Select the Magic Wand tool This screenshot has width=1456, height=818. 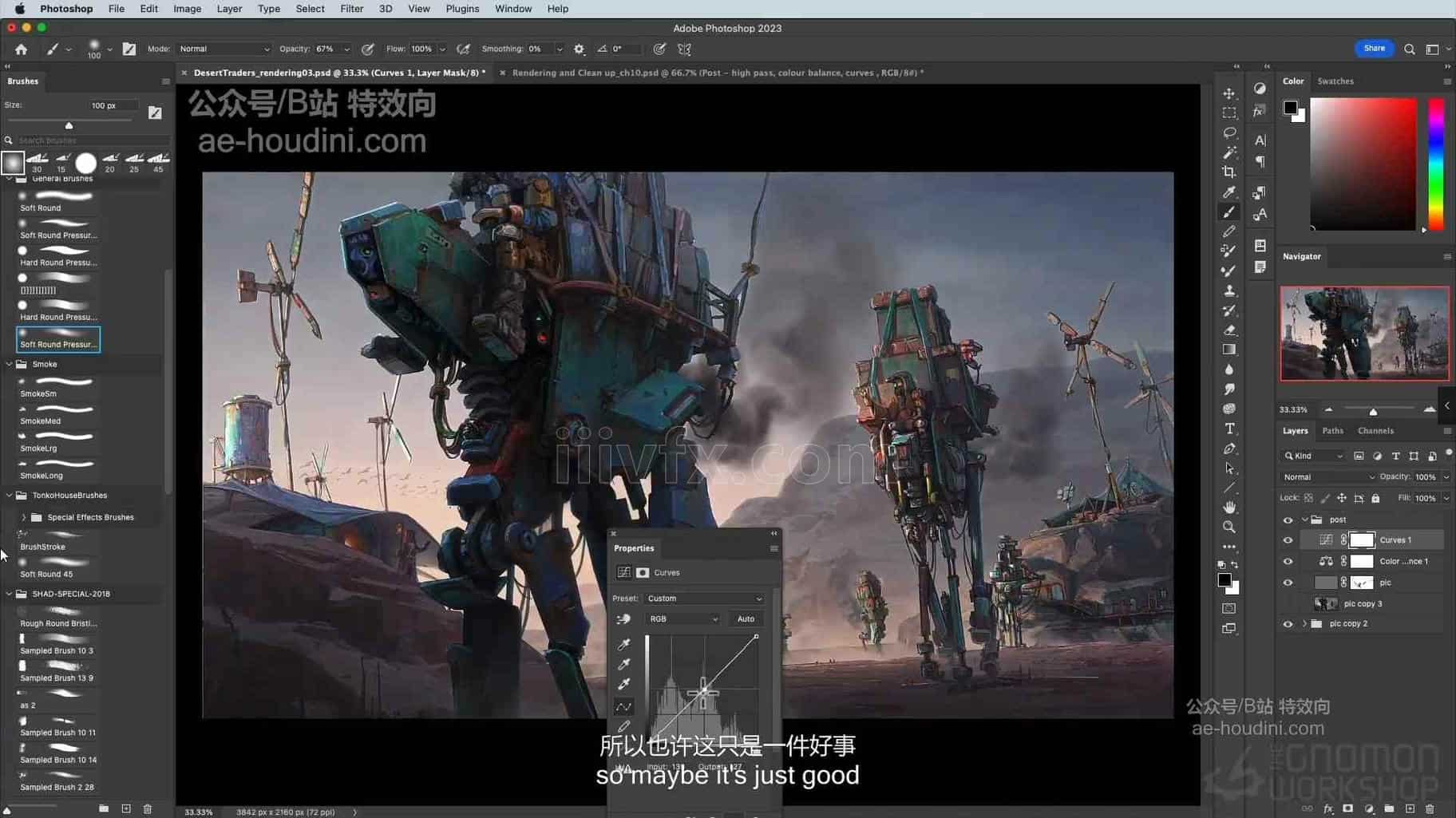click(1229, 152)
